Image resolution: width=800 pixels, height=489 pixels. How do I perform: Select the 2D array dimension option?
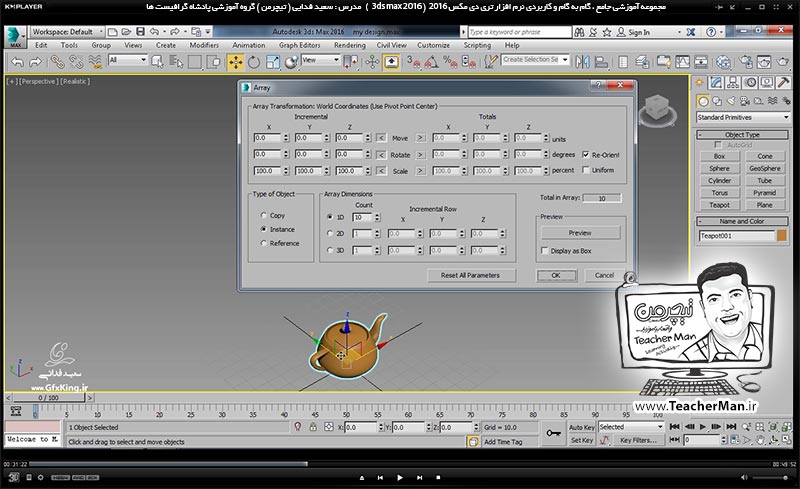330,233
